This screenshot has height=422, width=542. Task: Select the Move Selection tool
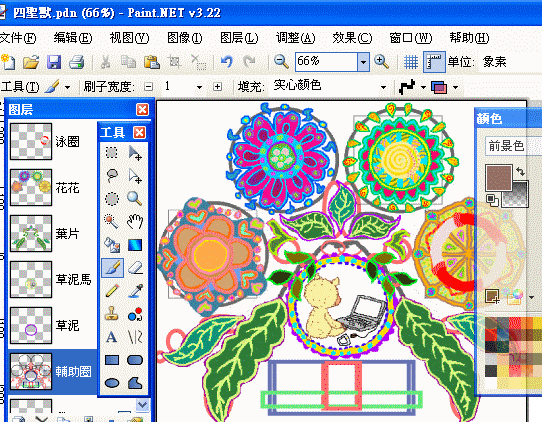click(x=135, y=175)
